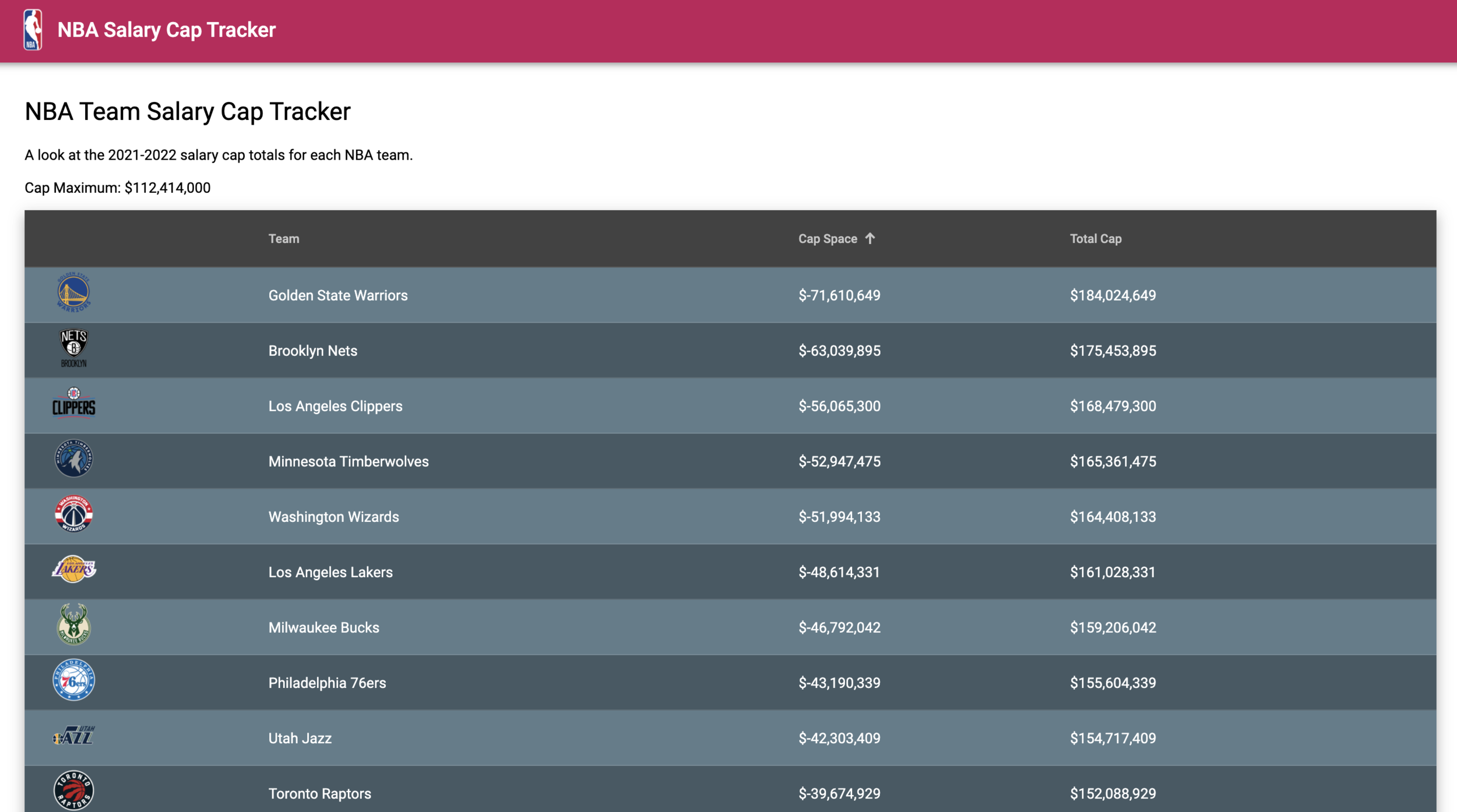Select the Milwaukee Bucks team name
1457x812 pixels.
pos(323,627)
